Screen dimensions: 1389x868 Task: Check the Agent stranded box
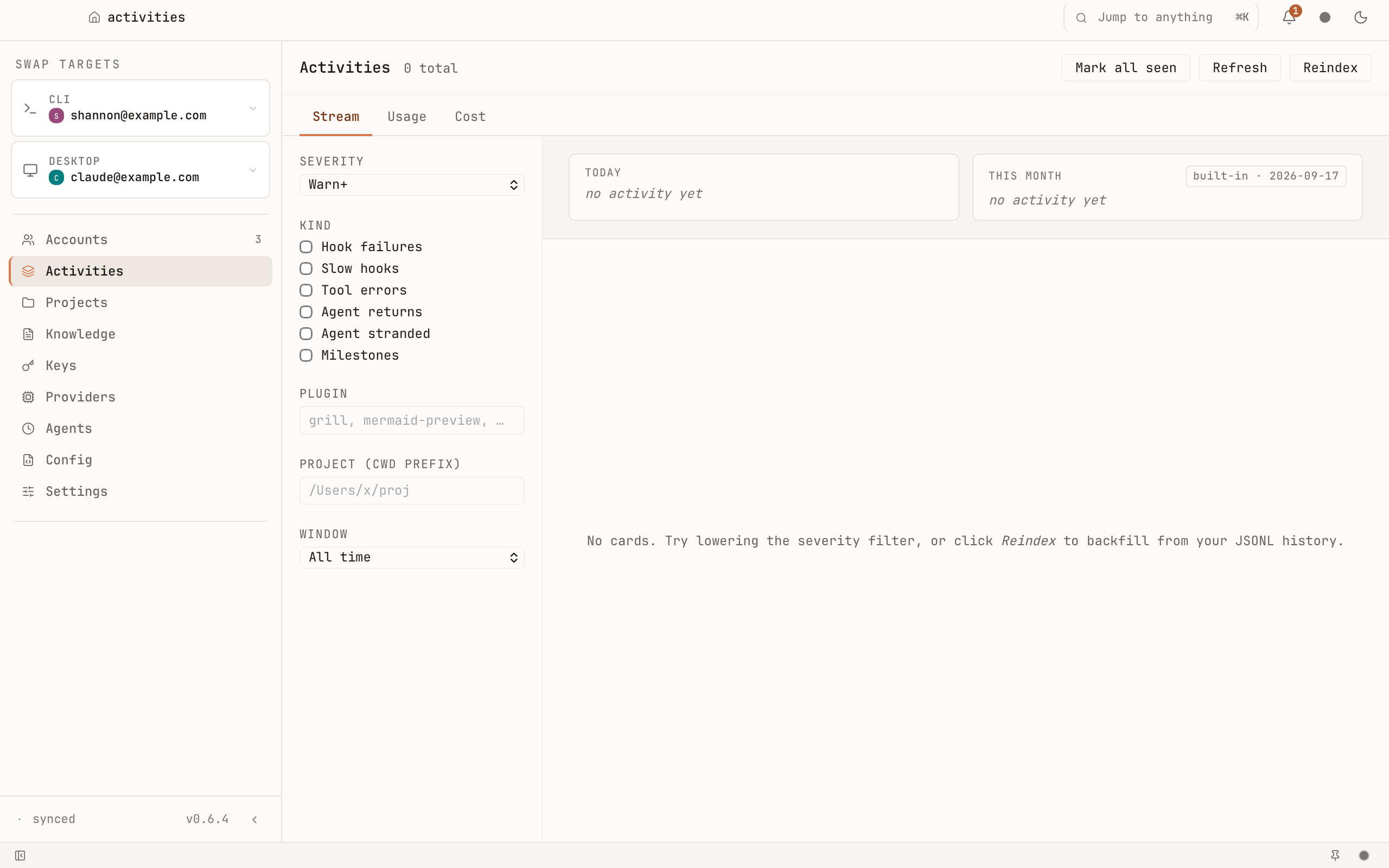point(306,334)
